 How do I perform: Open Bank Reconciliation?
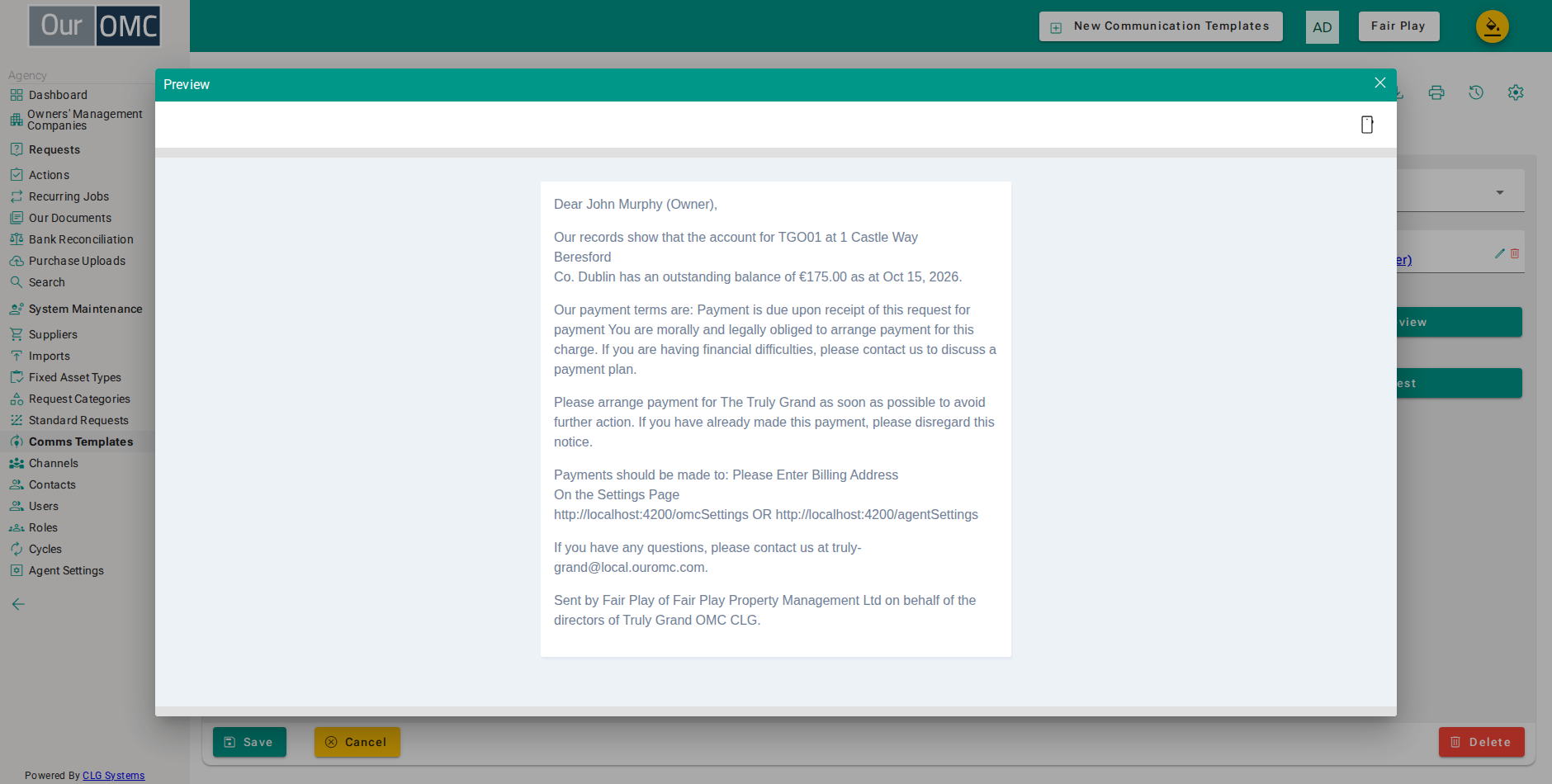pyautogui.click(x=81, y=239)
